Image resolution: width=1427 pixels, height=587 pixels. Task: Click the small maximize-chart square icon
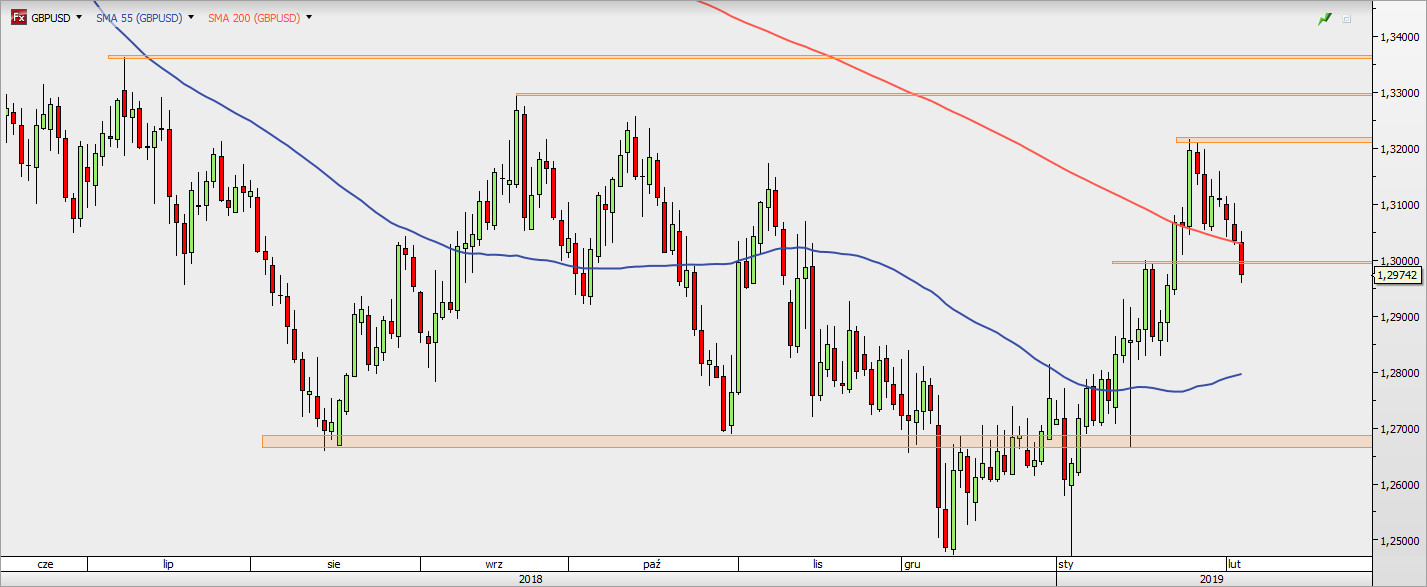point(1346,19)
